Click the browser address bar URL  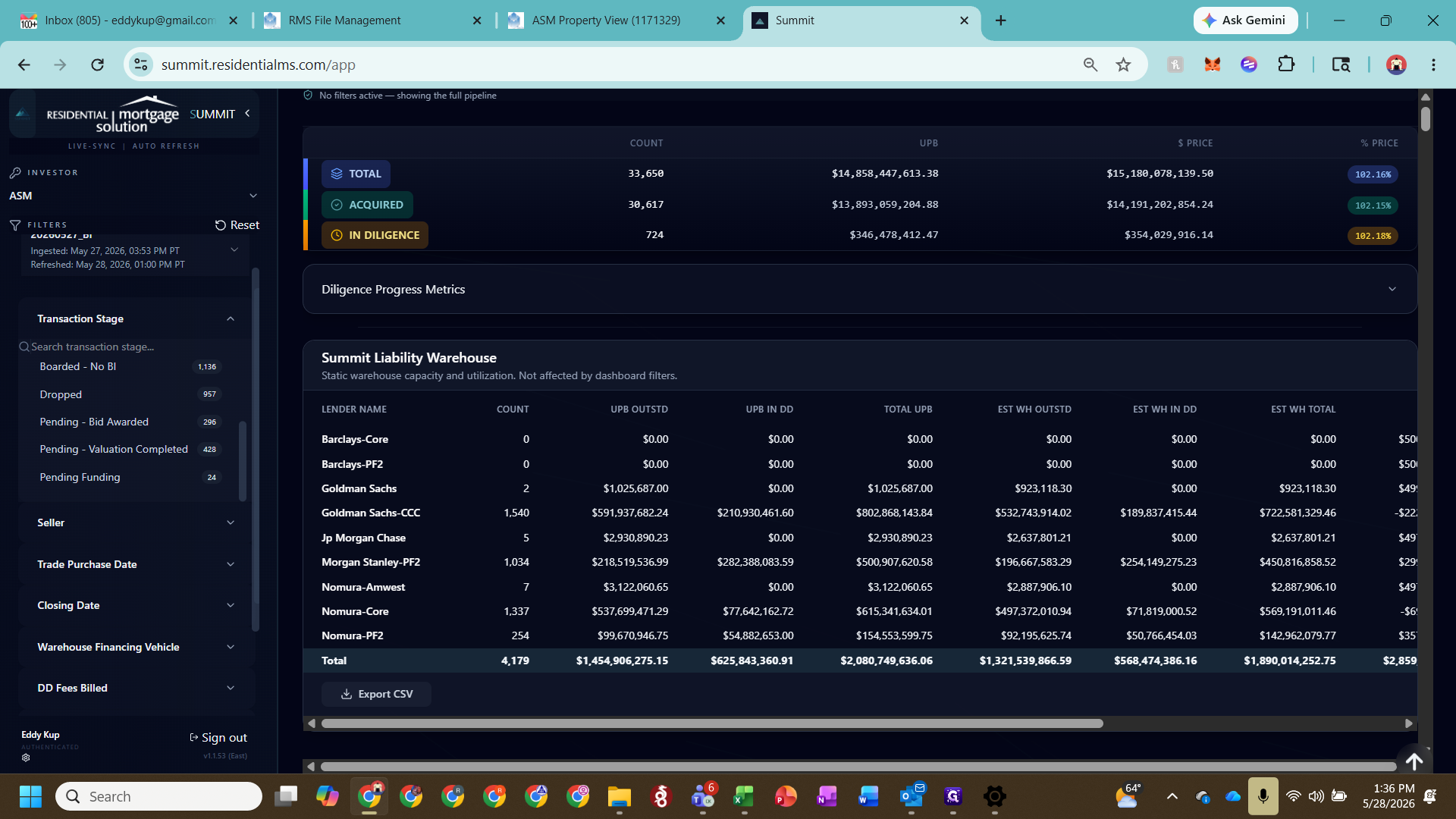point(259,64)
